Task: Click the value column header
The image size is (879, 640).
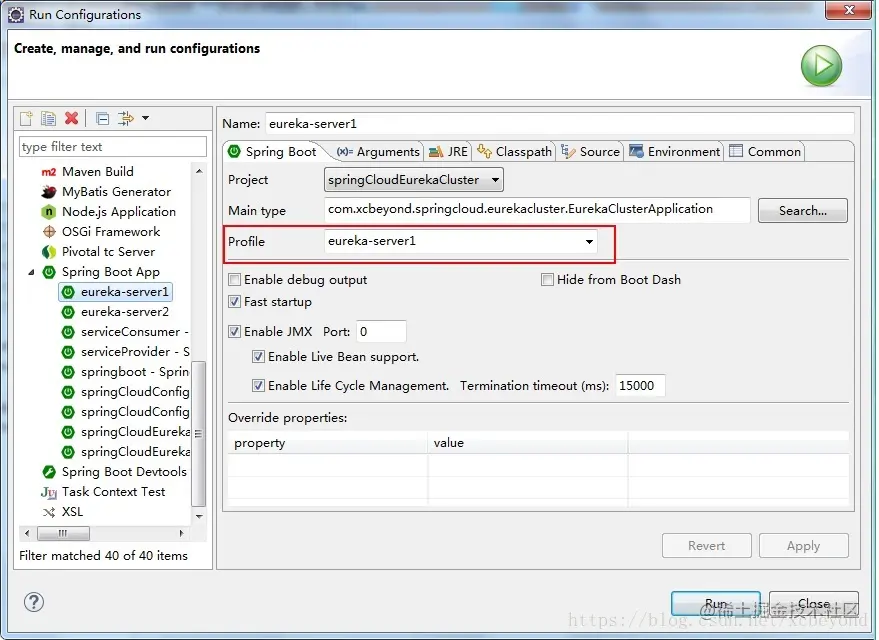Action: (528, 443)
